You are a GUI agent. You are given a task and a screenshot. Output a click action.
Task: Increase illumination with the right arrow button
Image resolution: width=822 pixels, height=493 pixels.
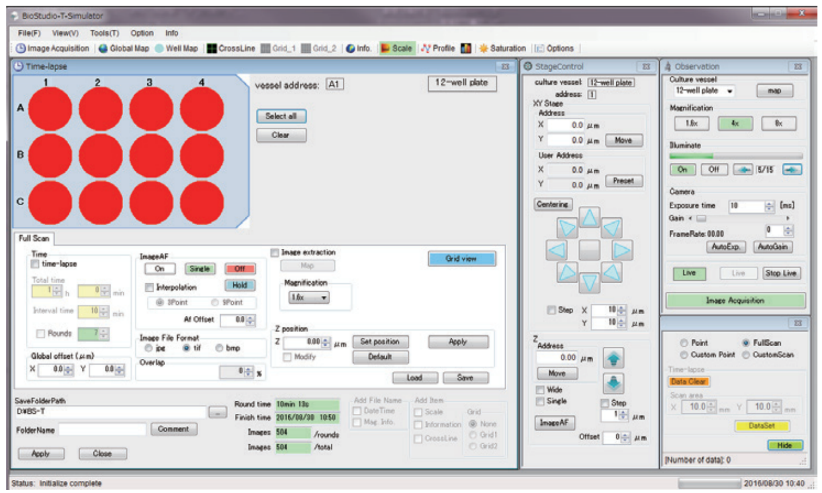pos(792,169)
